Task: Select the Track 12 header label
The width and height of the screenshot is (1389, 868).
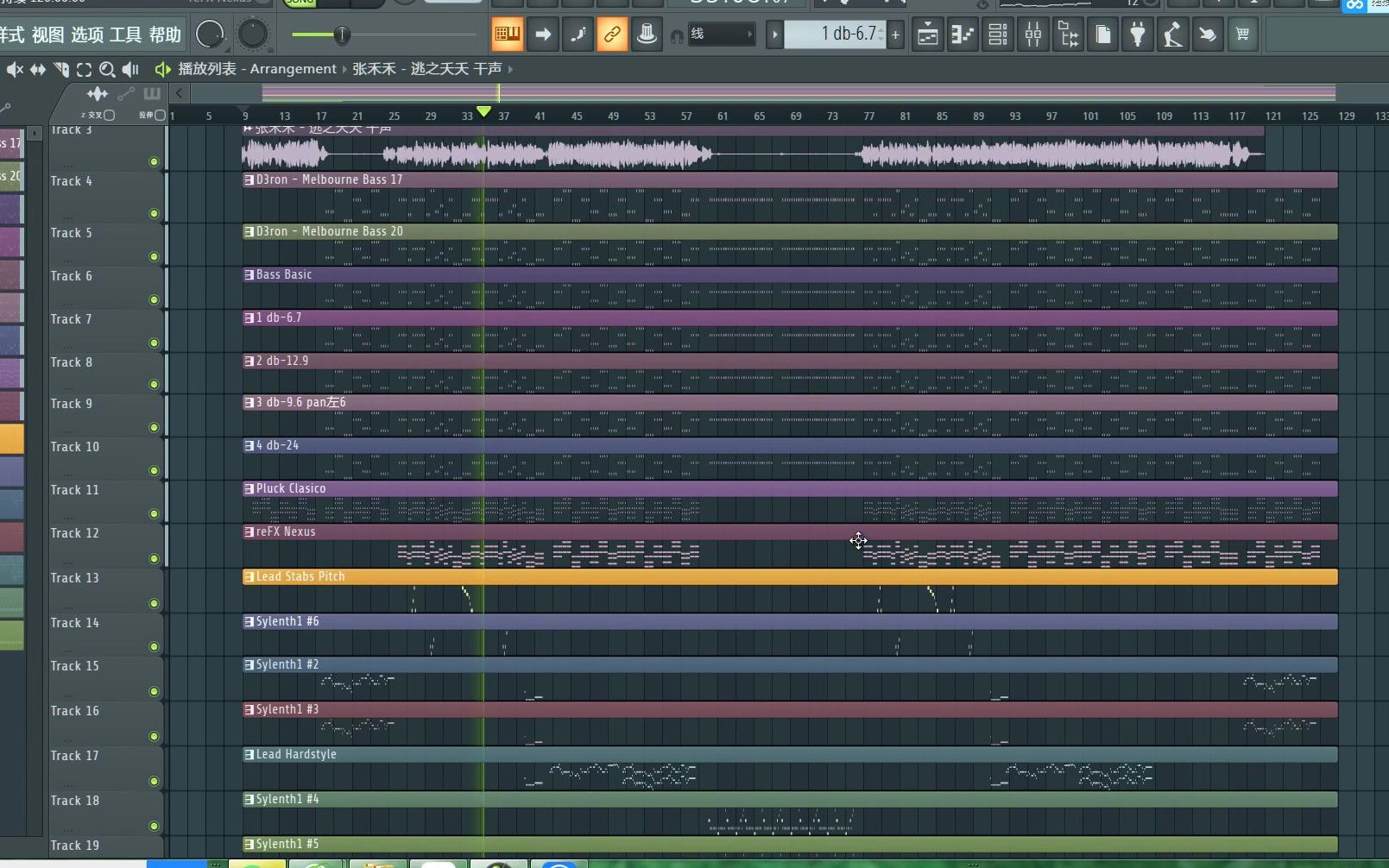Action: click(x=74, y=533)
